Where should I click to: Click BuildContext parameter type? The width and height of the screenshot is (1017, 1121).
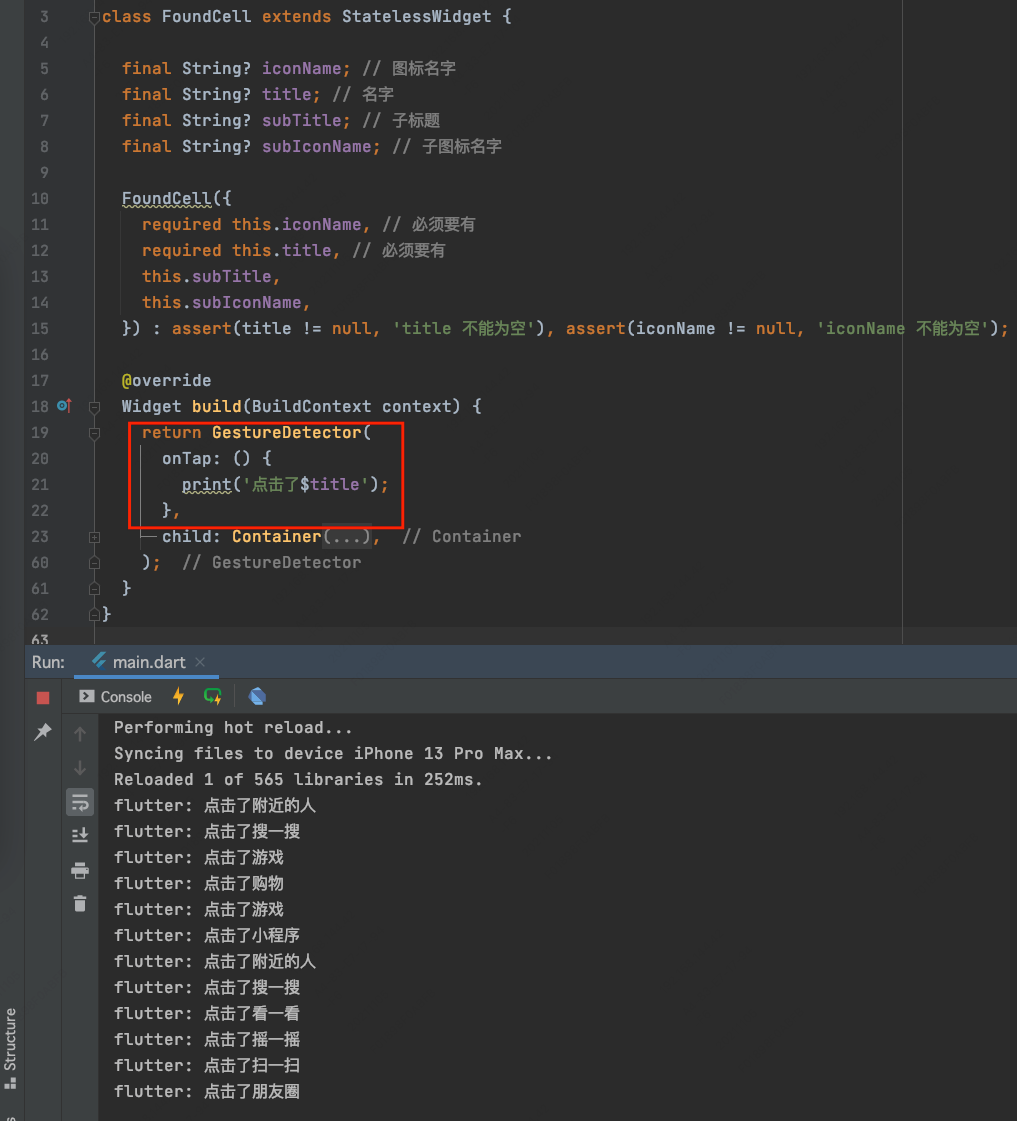311,406
